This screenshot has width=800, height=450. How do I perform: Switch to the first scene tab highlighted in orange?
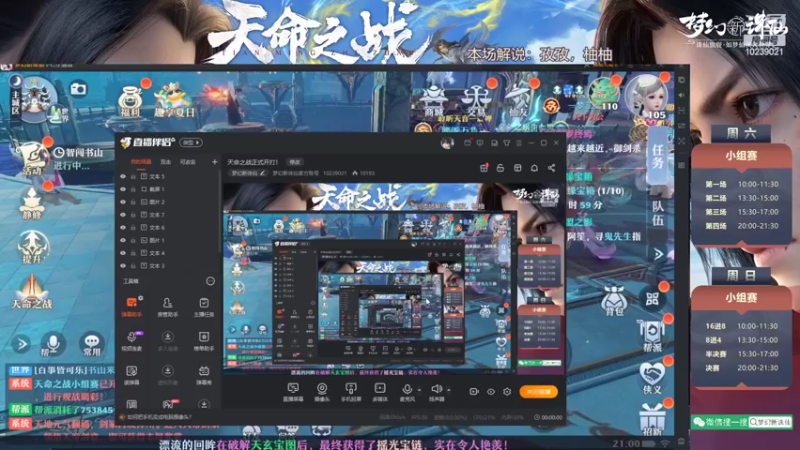pos(141,162)
